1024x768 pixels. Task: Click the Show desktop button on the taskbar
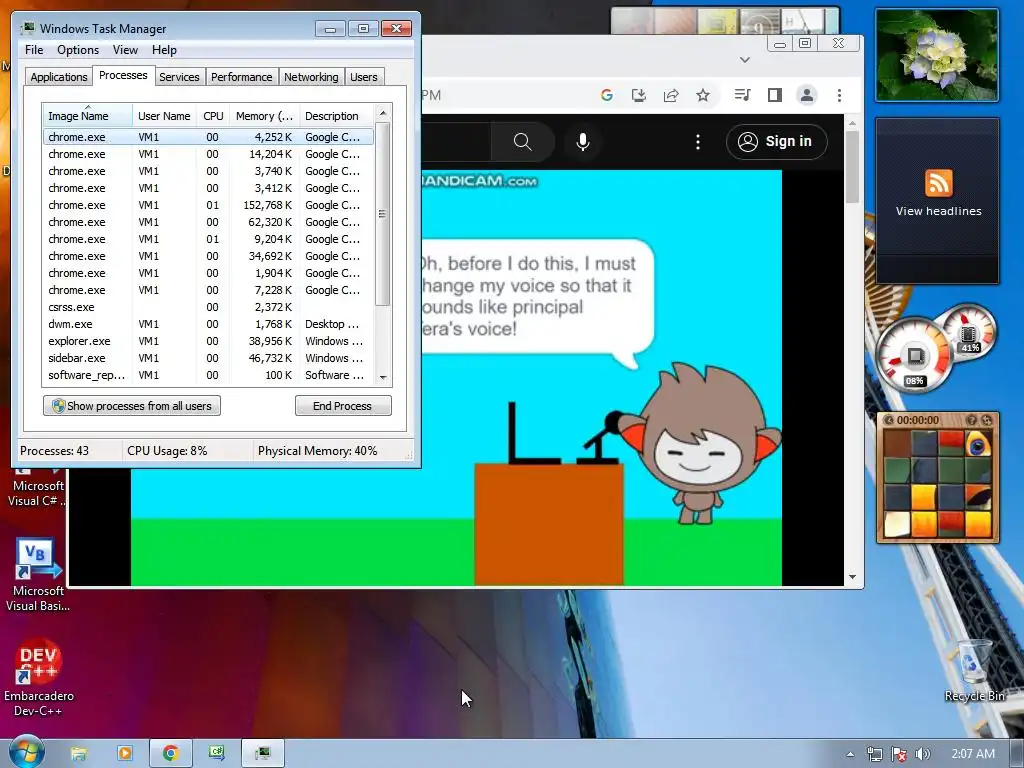pos(1017,754)
